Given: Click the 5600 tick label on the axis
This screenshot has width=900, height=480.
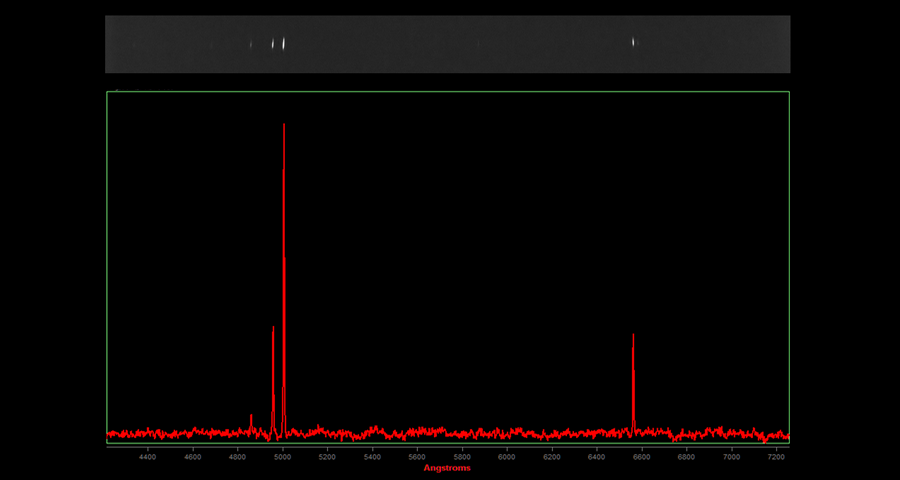Looking at the screenshot, I should coord(417,457).
